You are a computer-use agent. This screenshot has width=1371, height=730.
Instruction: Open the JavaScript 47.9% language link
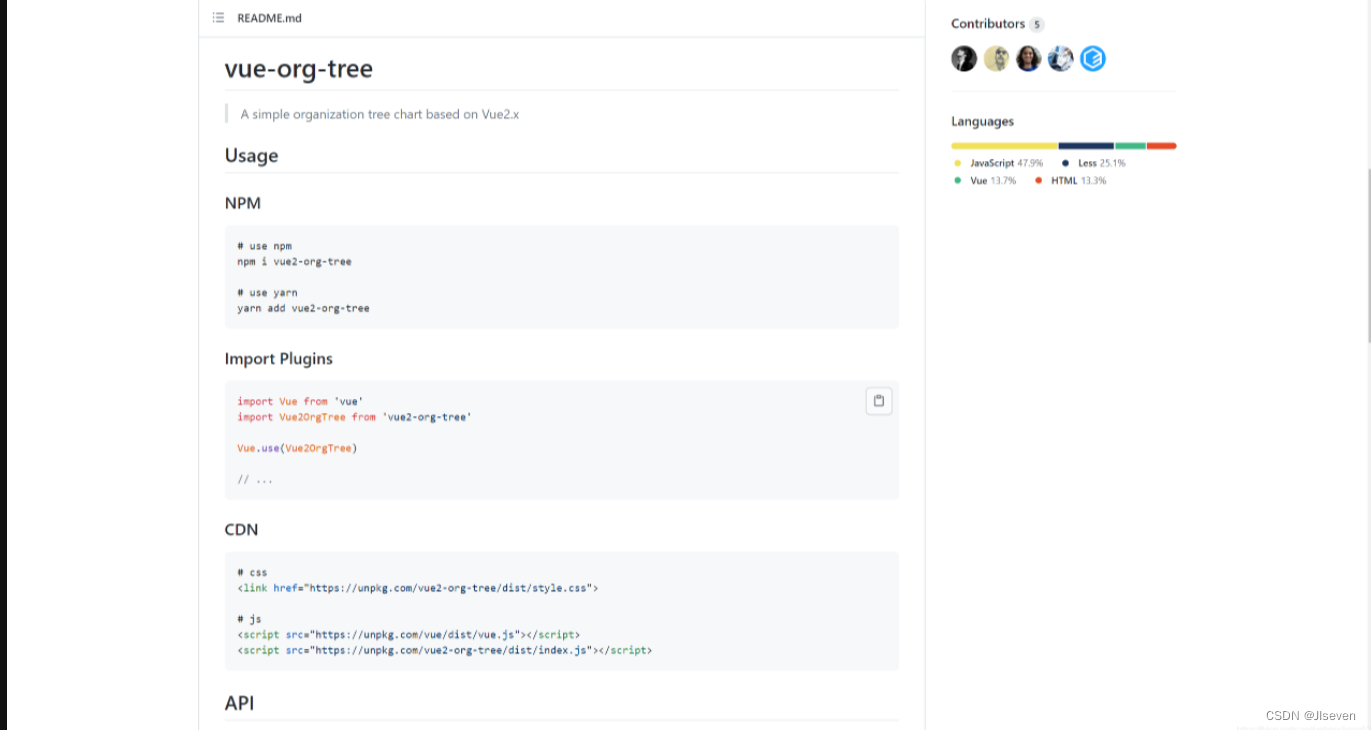tap(1005, 163)
